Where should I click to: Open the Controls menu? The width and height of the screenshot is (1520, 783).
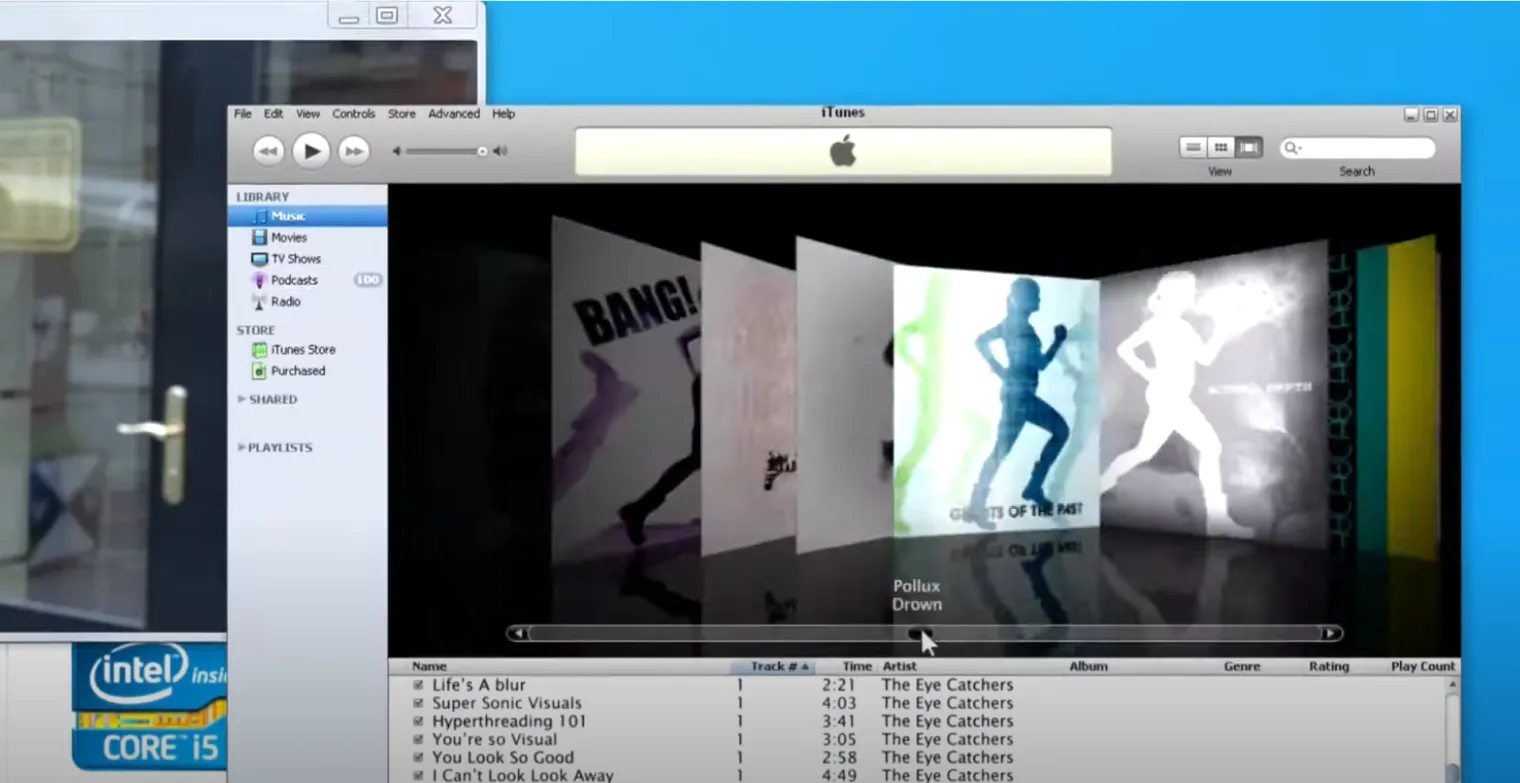[354, 114]
